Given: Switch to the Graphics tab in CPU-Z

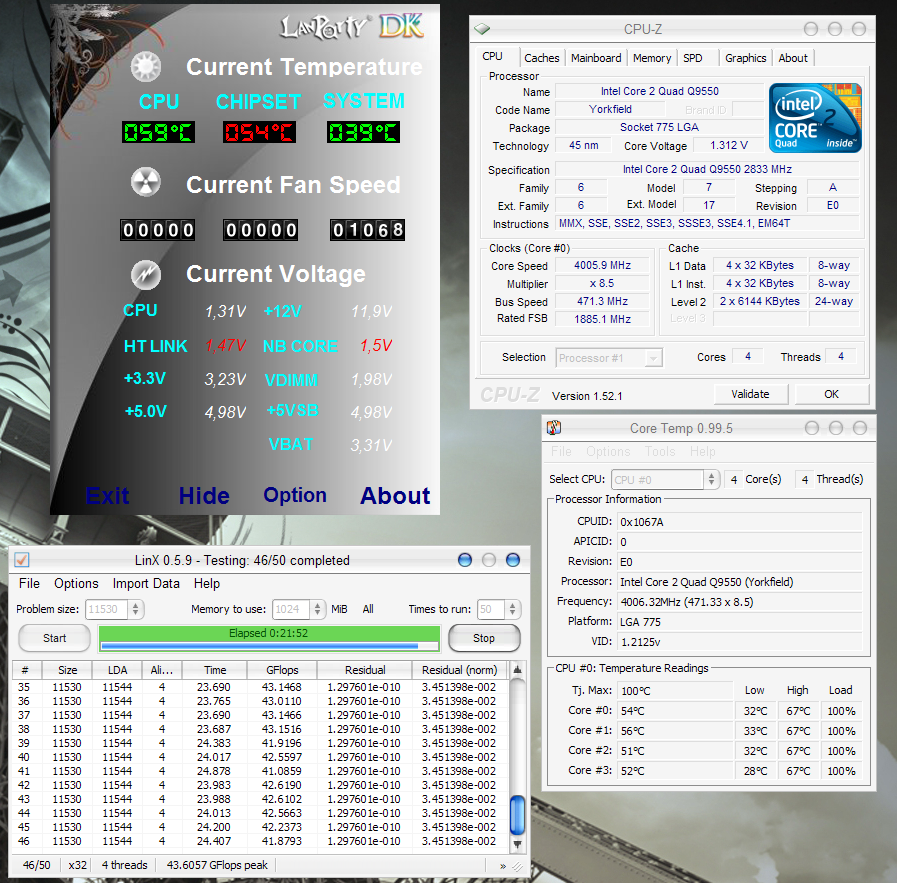Looking at the screenshot, I should click(745, 58).
